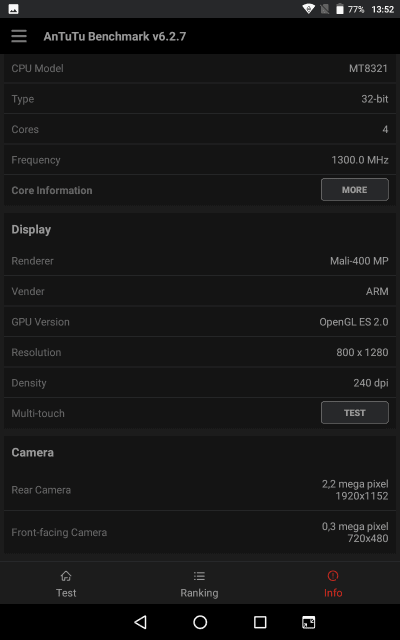Viewport: 400px width, 640px height.
Task: Open the hamburger navigation menu
Action: (19, 36)
